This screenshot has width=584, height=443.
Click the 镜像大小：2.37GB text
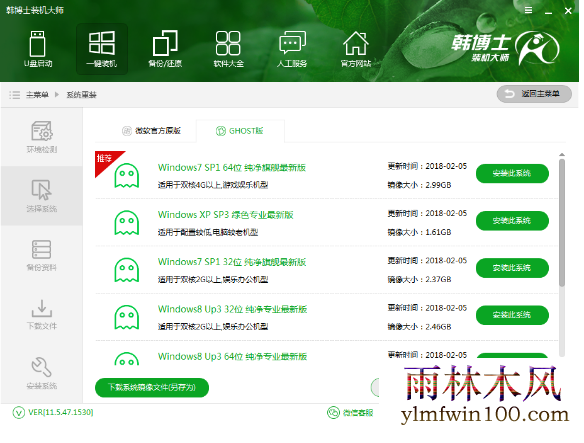pyautogui.click(x=419, y=279)
